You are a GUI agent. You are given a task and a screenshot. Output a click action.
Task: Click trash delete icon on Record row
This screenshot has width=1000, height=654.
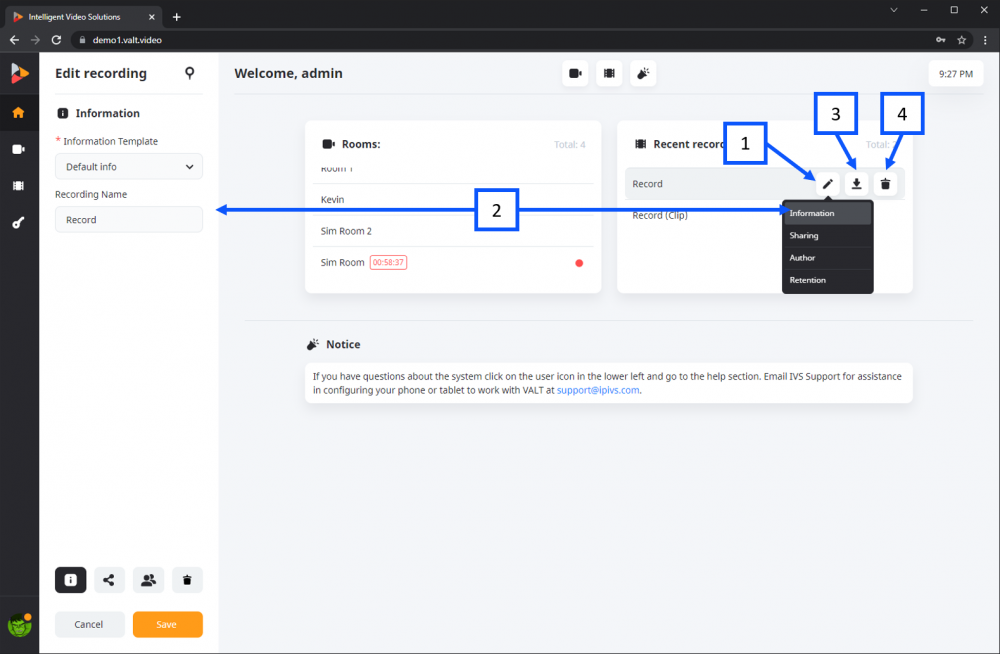(885, 184)
